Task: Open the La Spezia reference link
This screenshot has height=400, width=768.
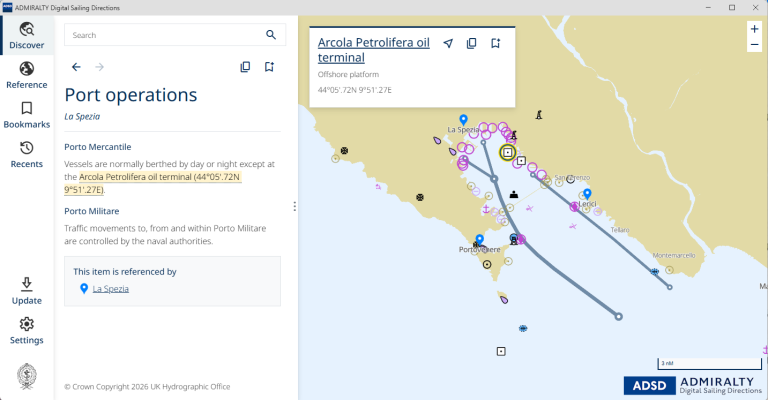Action: tap(110, 289)
